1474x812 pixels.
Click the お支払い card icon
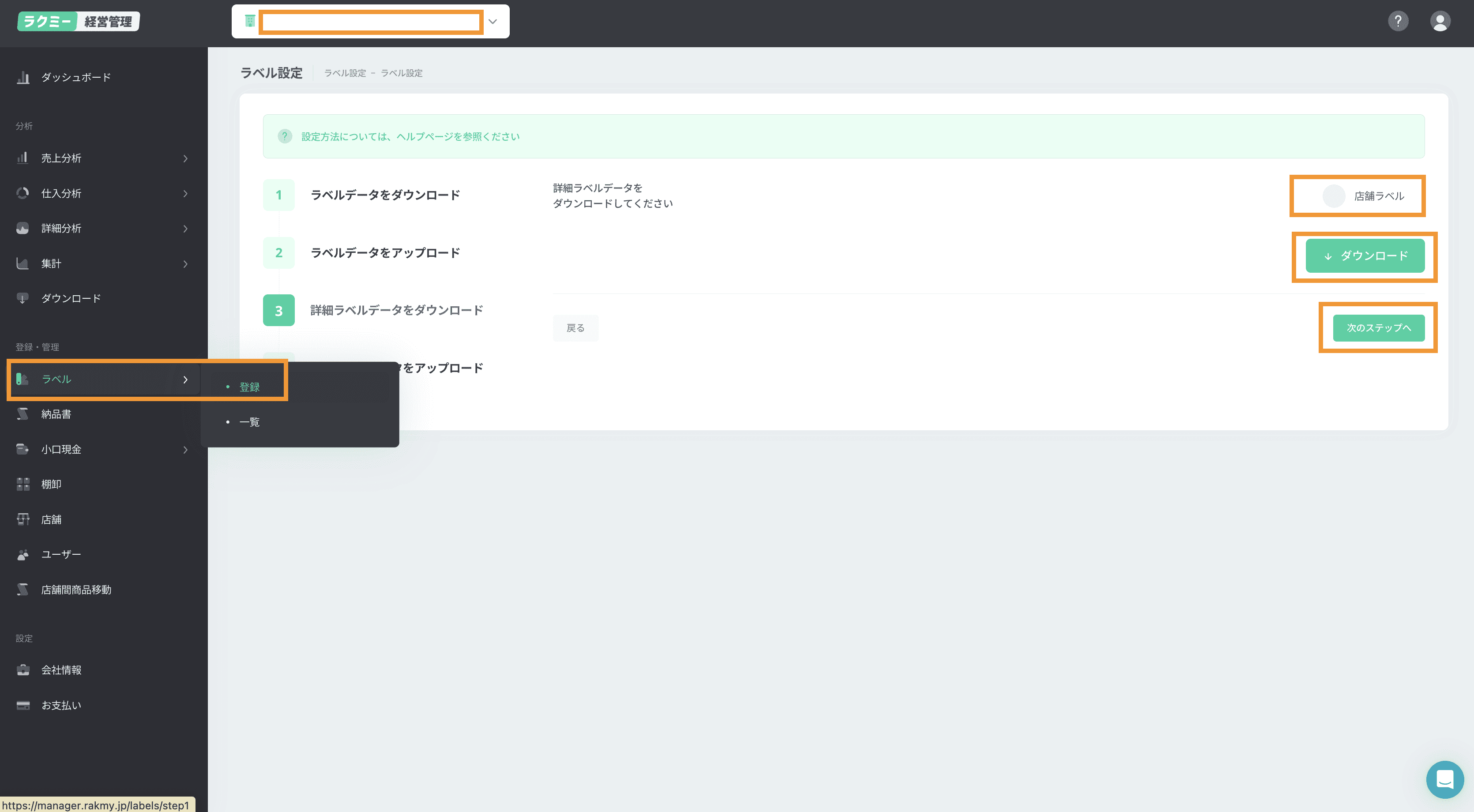(x=23, y=705)
